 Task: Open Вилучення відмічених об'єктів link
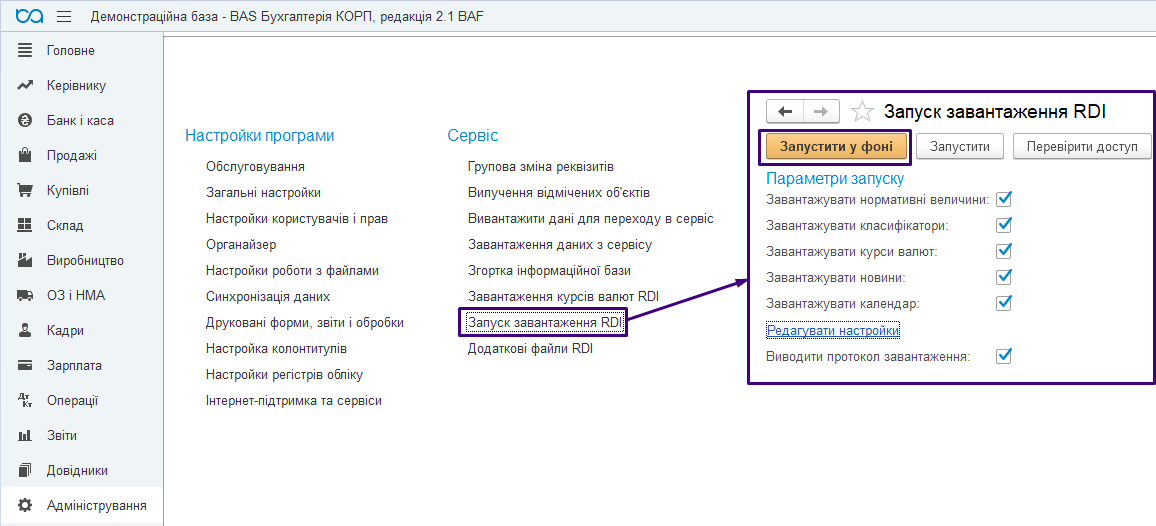[x=559, y=193]
